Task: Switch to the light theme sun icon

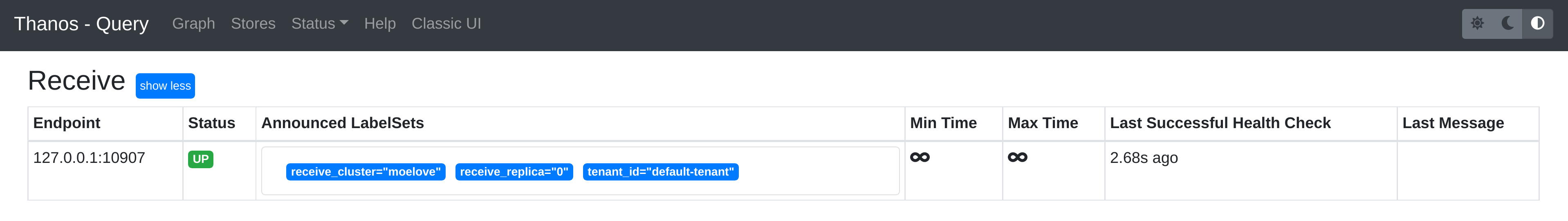Action: tap(1477, 24)
